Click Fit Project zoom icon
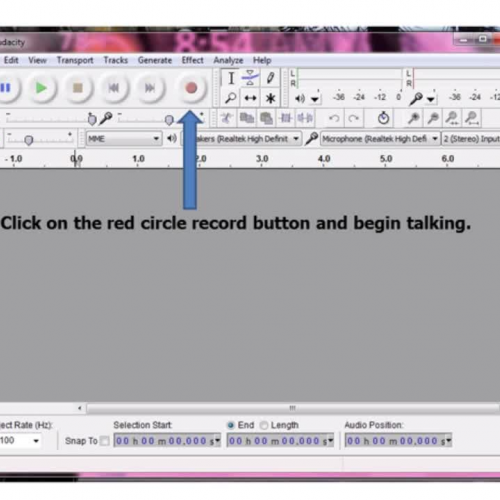Viewport: 500px width, 500px height. 472,118
